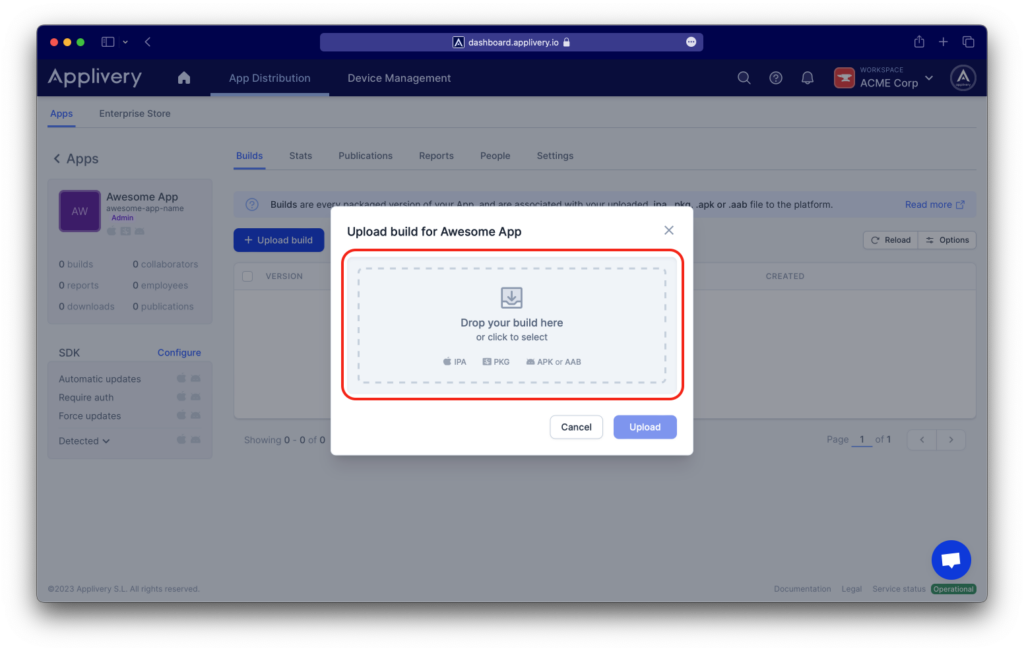Expand the ACME Corp workspace dropdown

pyautogui.click(x=929, y=78)
